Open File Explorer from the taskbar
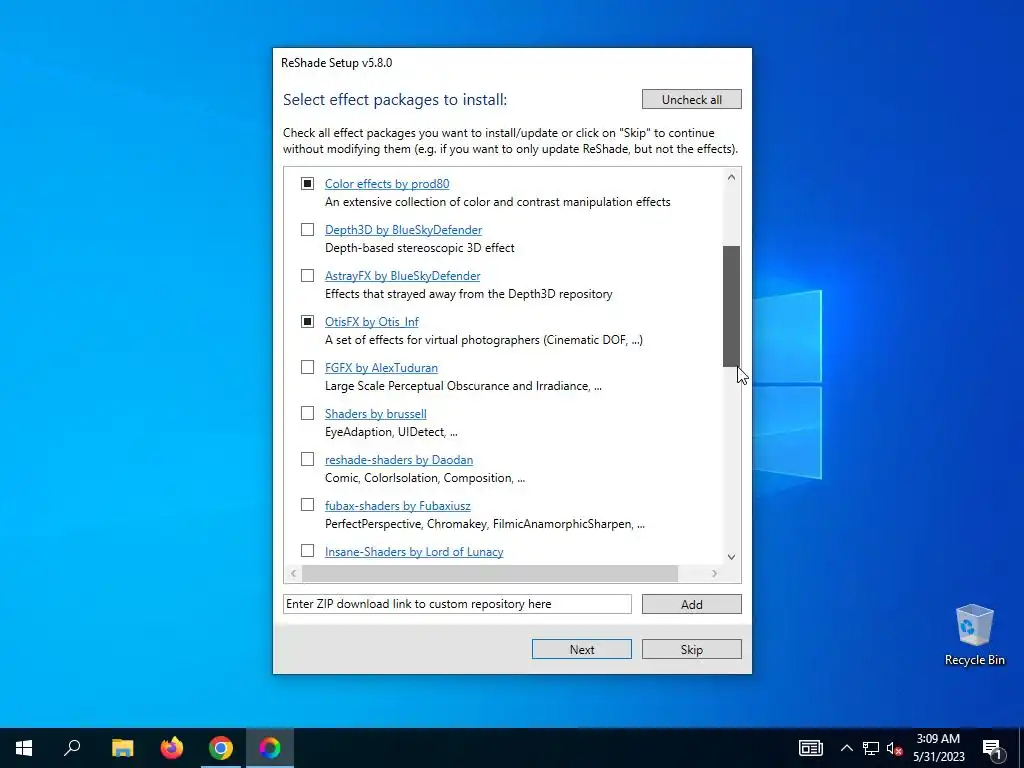The width and height of the screenshot is (1024, 768). (122, 748)
